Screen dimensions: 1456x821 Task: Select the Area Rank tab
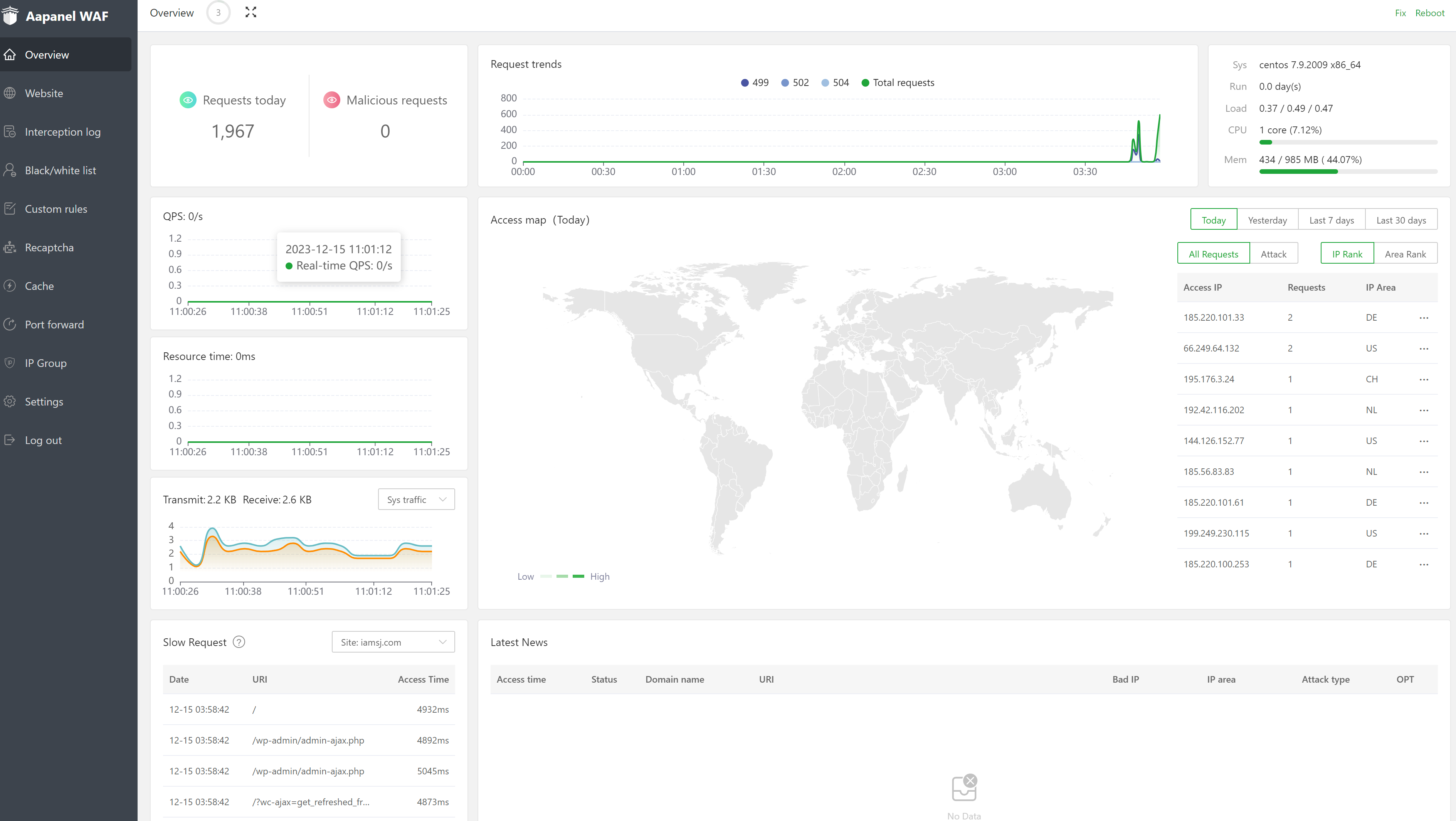point(1405,254)
